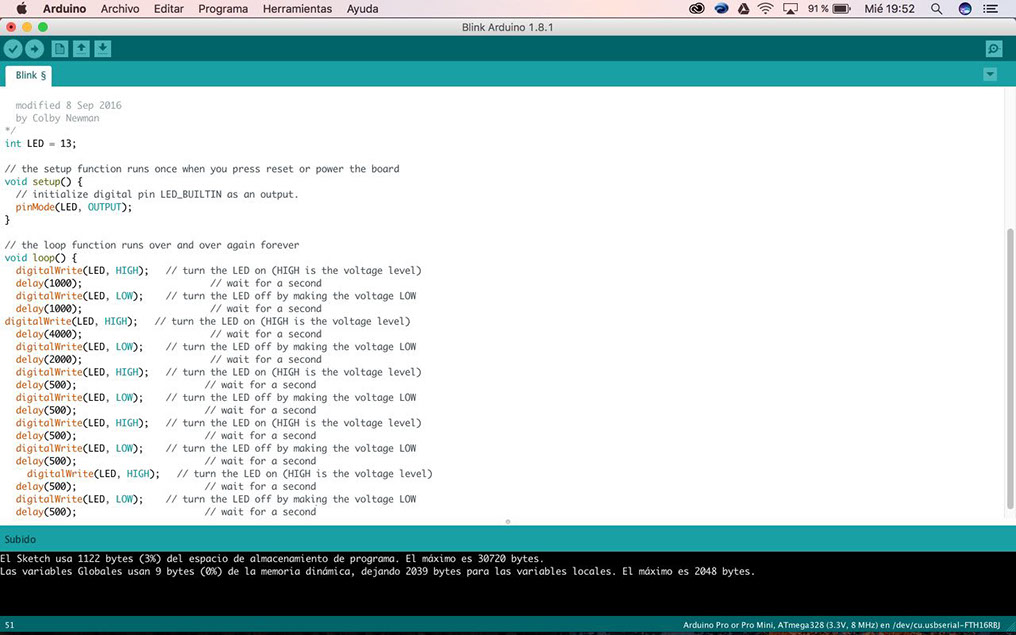Click the line 'int LED = 13;'
1016x635 pixels.
(x=40, y=143)
